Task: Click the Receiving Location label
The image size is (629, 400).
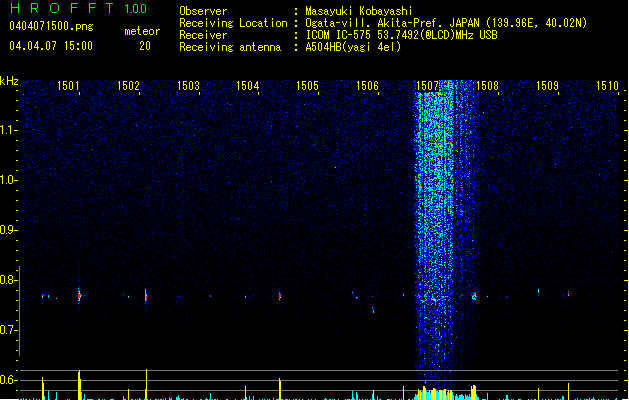Action: [233, 23]
